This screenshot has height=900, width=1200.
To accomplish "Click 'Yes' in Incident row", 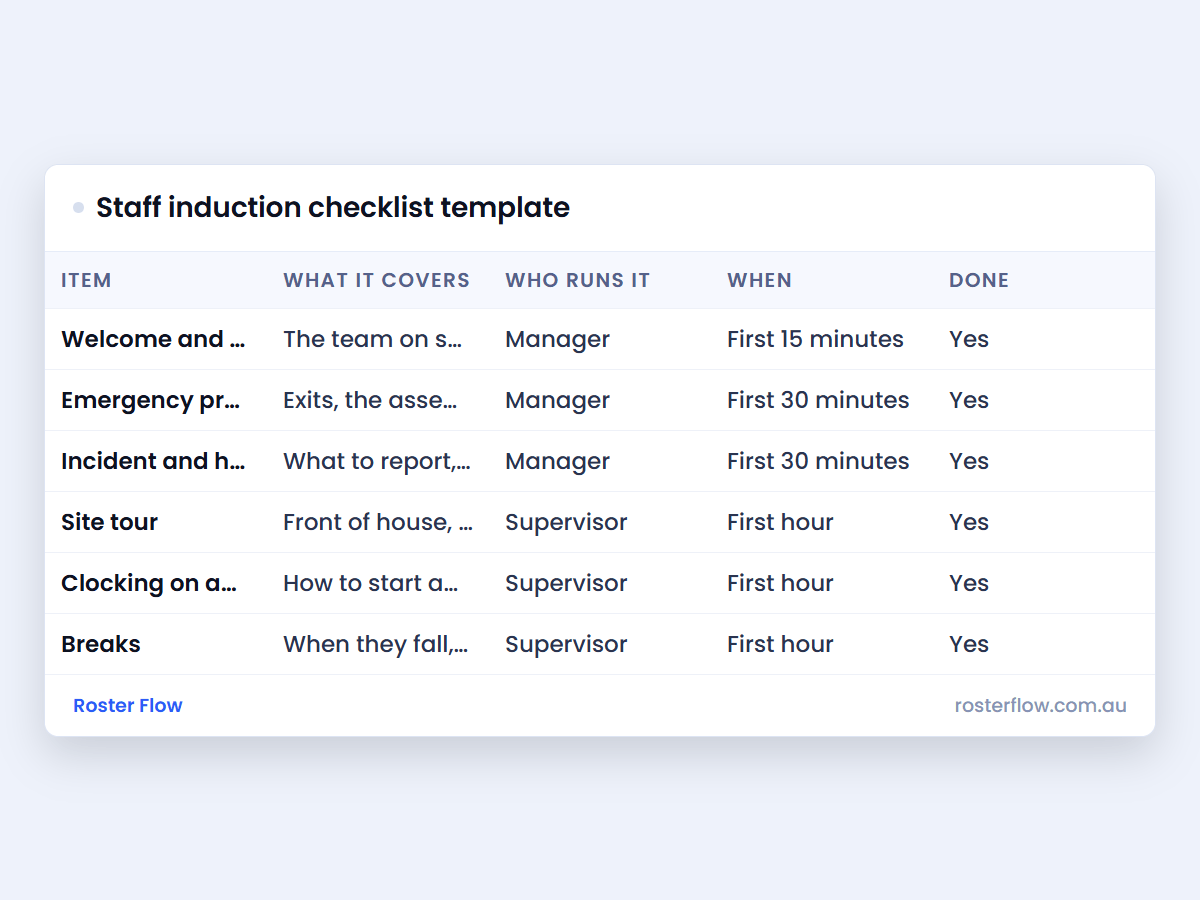I will [x=969, y=461].
